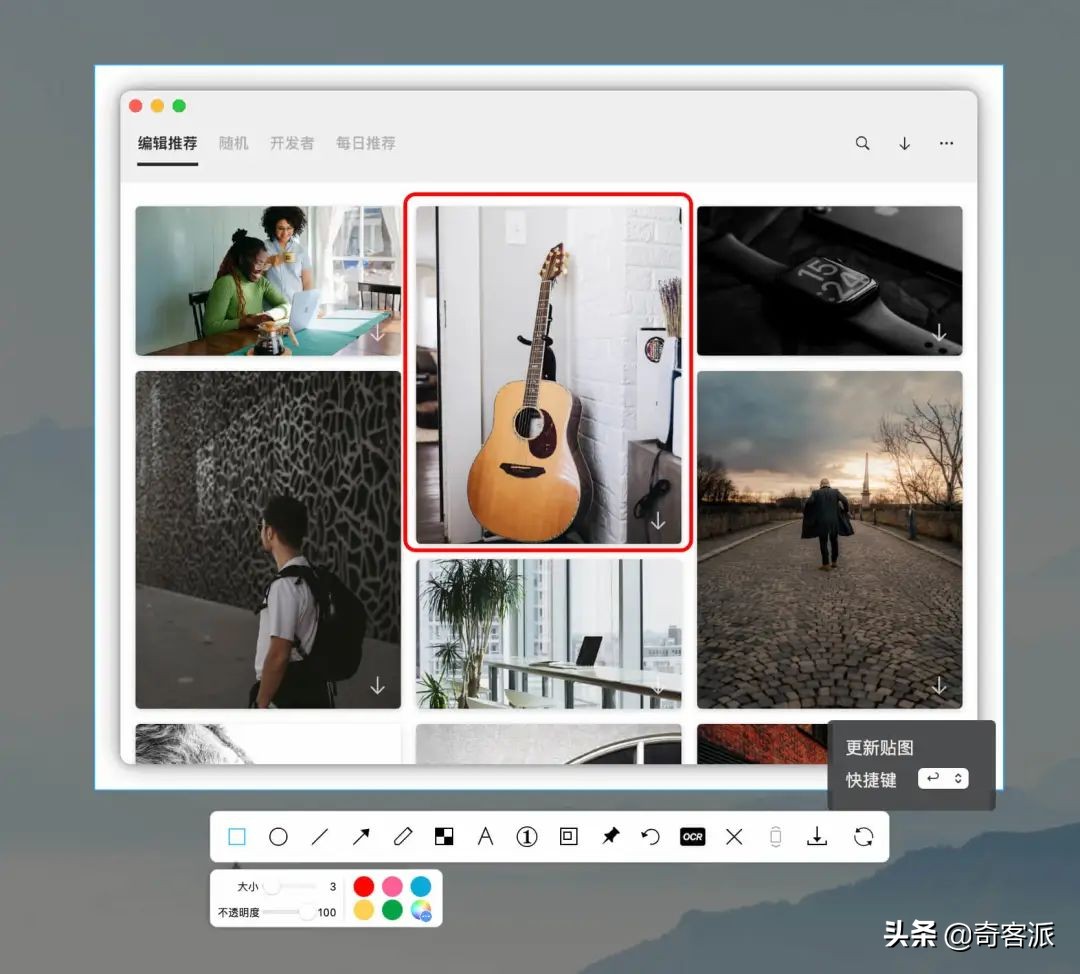Select 更新贴图 from the context menu
The height and width of the screenshot is (974, 1080).
tap(880, 746)
